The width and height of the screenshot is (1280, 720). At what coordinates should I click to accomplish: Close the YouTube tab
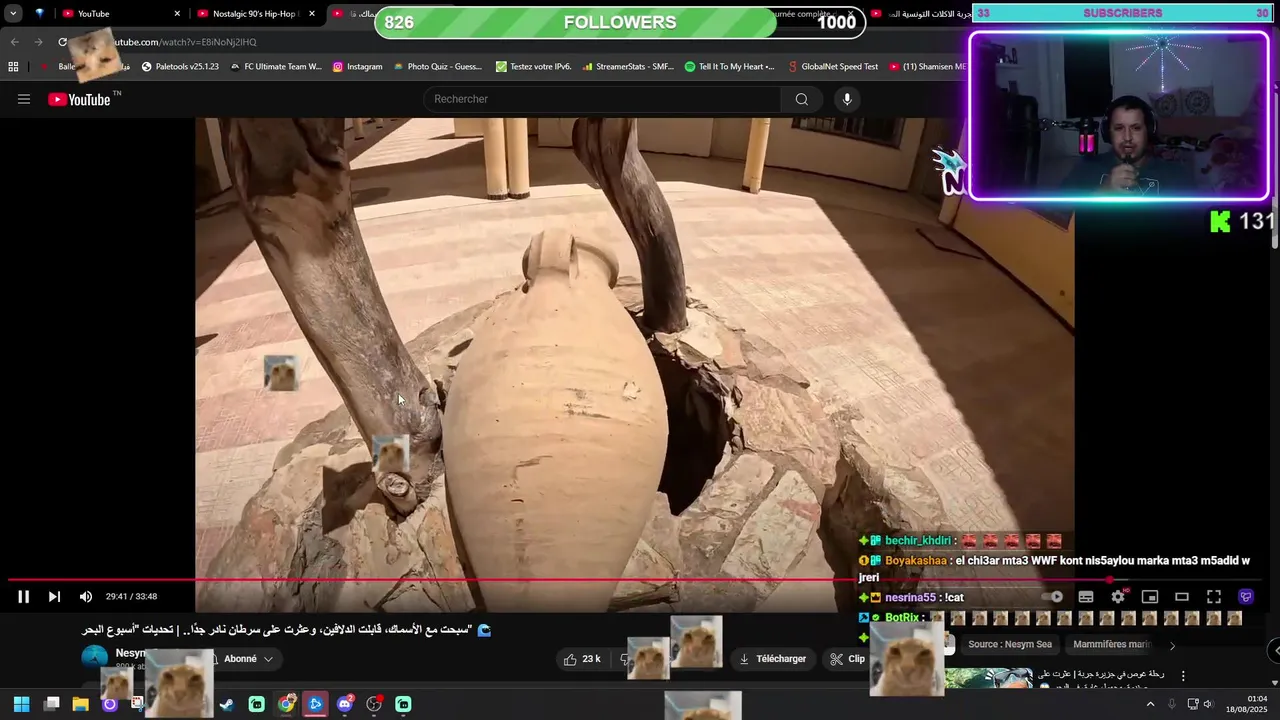click(x=177, y=14)
